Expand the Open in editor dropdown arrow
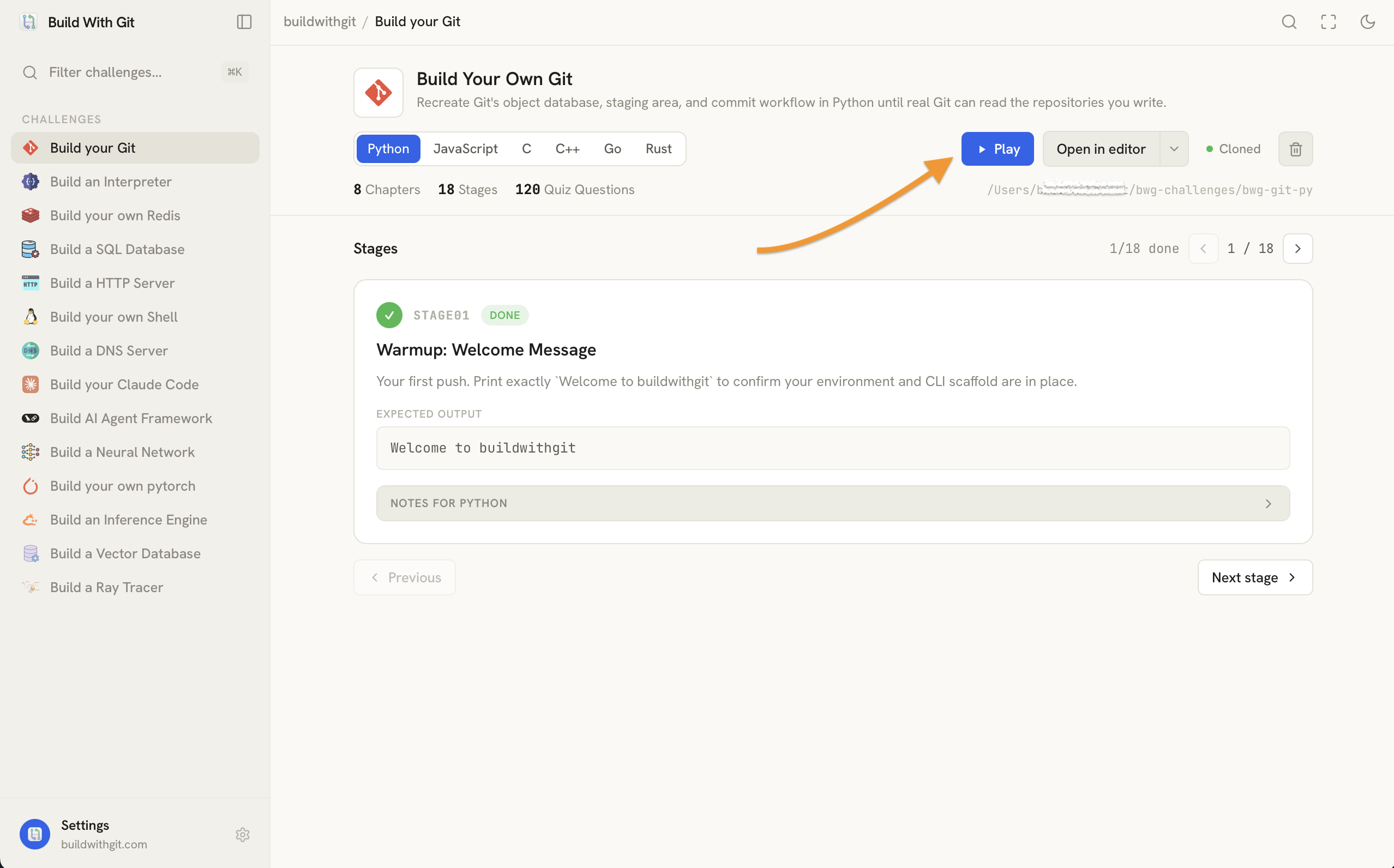1394x868 pixels. coord(1174,149)
